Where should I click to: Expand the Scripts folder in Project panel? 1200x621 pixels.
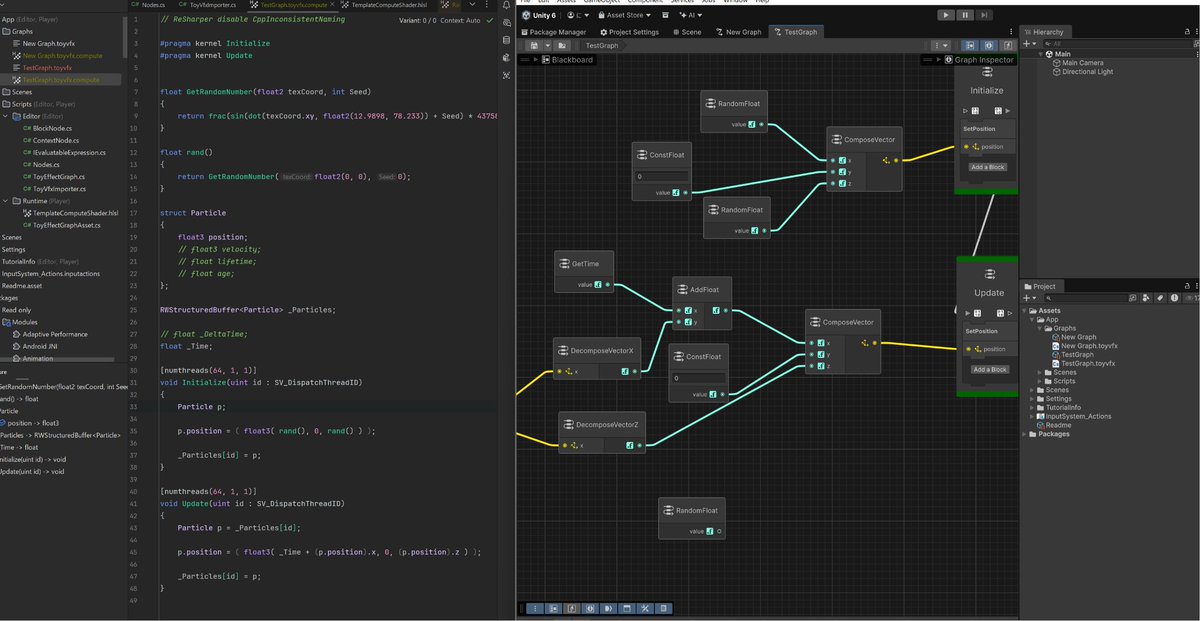click(1040, 381)
